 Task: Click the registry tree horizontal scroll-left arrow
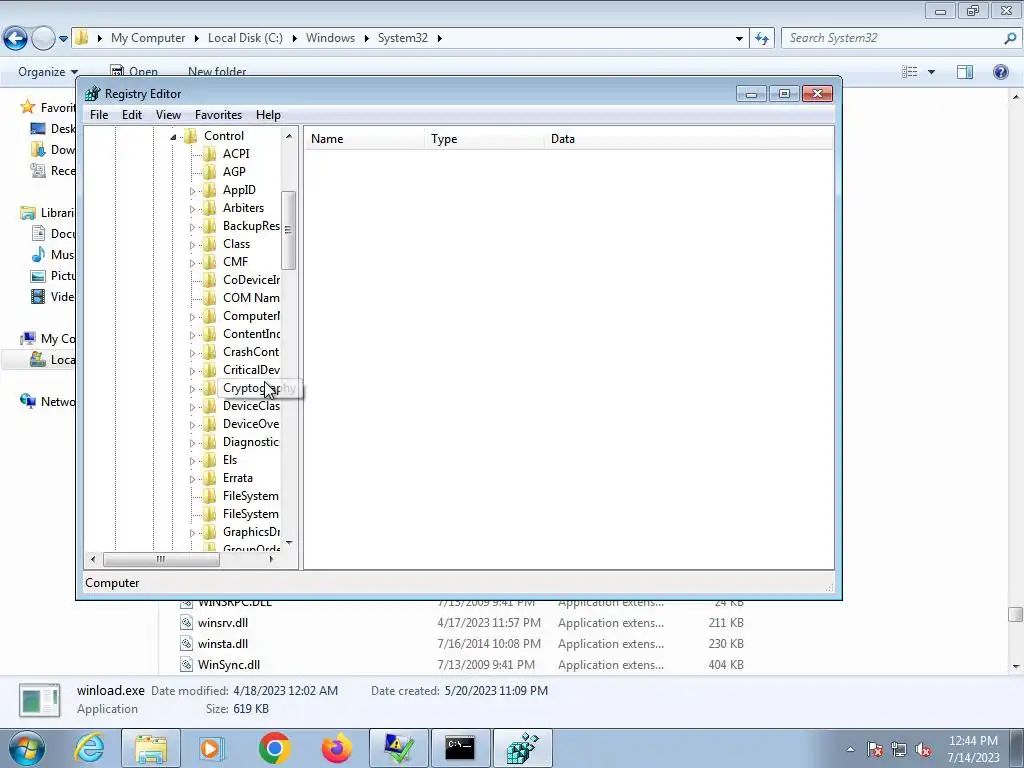[93, 559]
